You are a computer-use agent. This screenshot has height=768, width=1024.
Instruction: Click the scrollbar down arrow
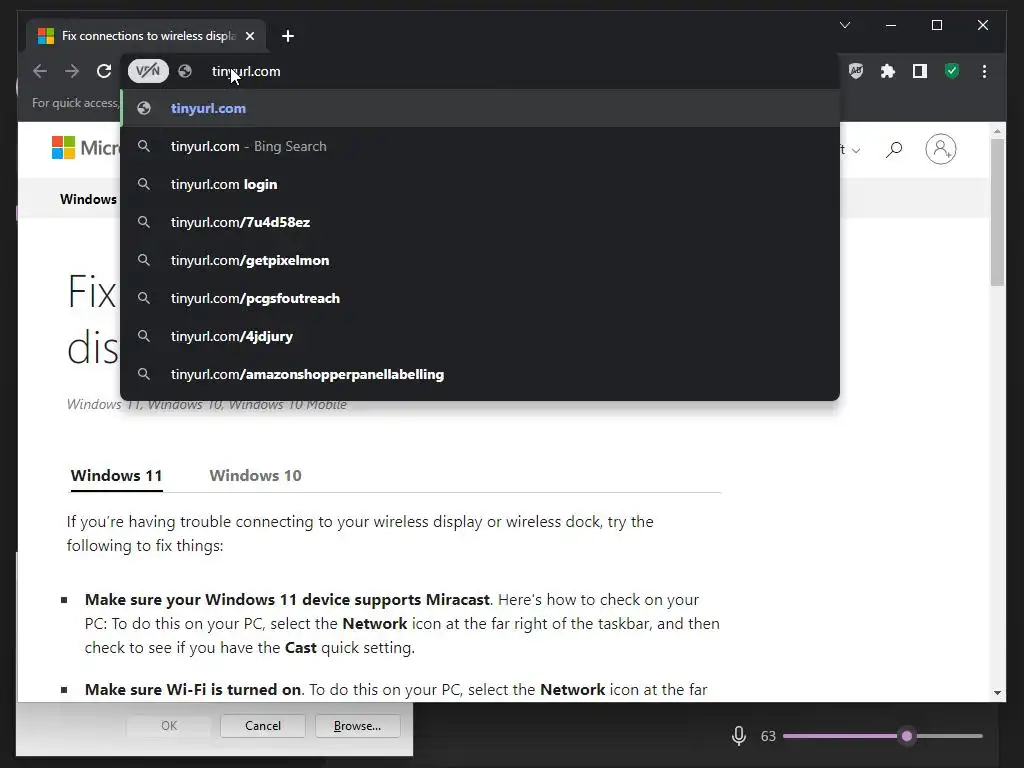(x=997, y=692)
